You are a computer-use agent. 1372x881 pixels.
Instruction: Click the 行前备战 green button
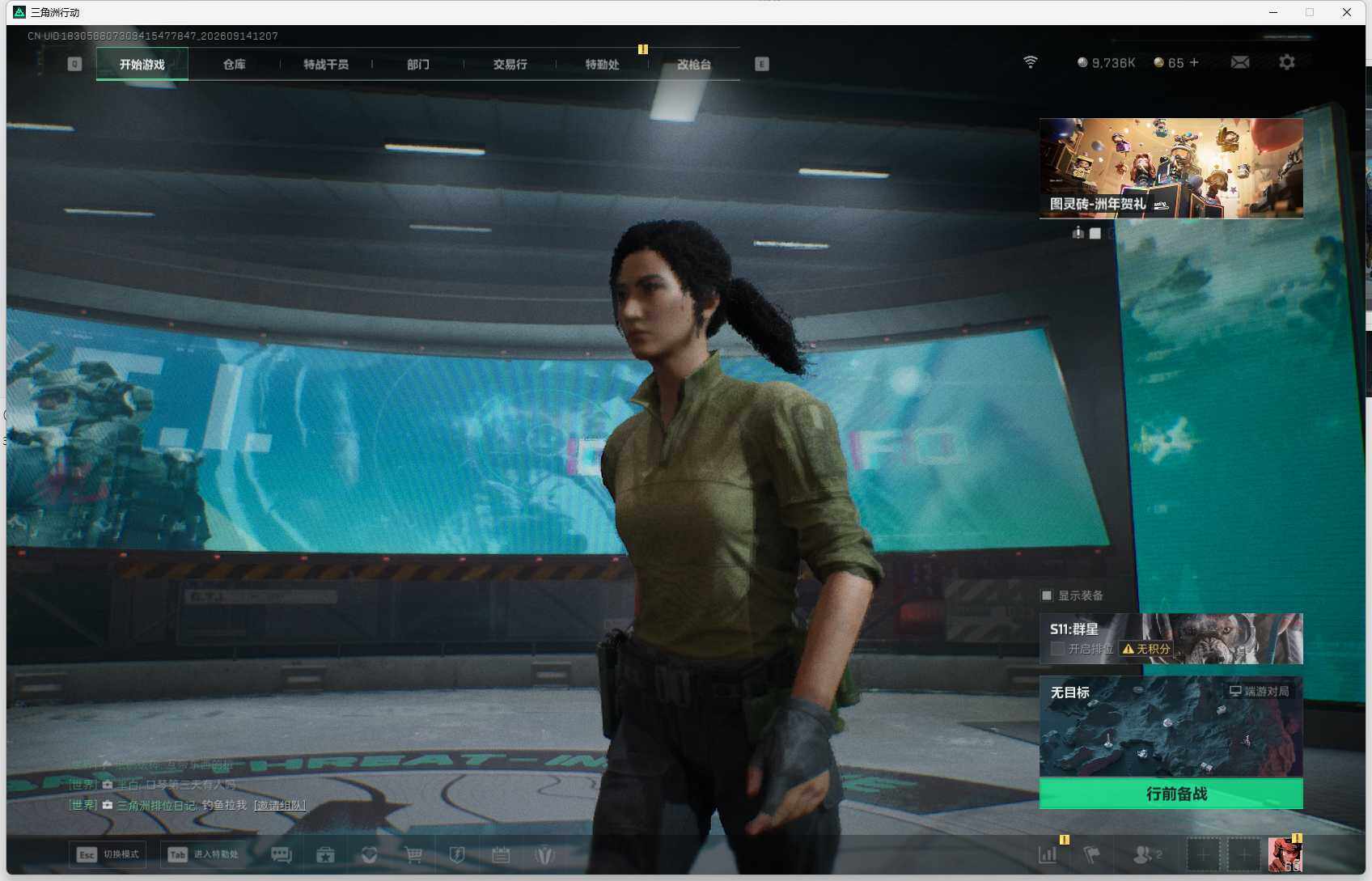[x=1171, y=794]
